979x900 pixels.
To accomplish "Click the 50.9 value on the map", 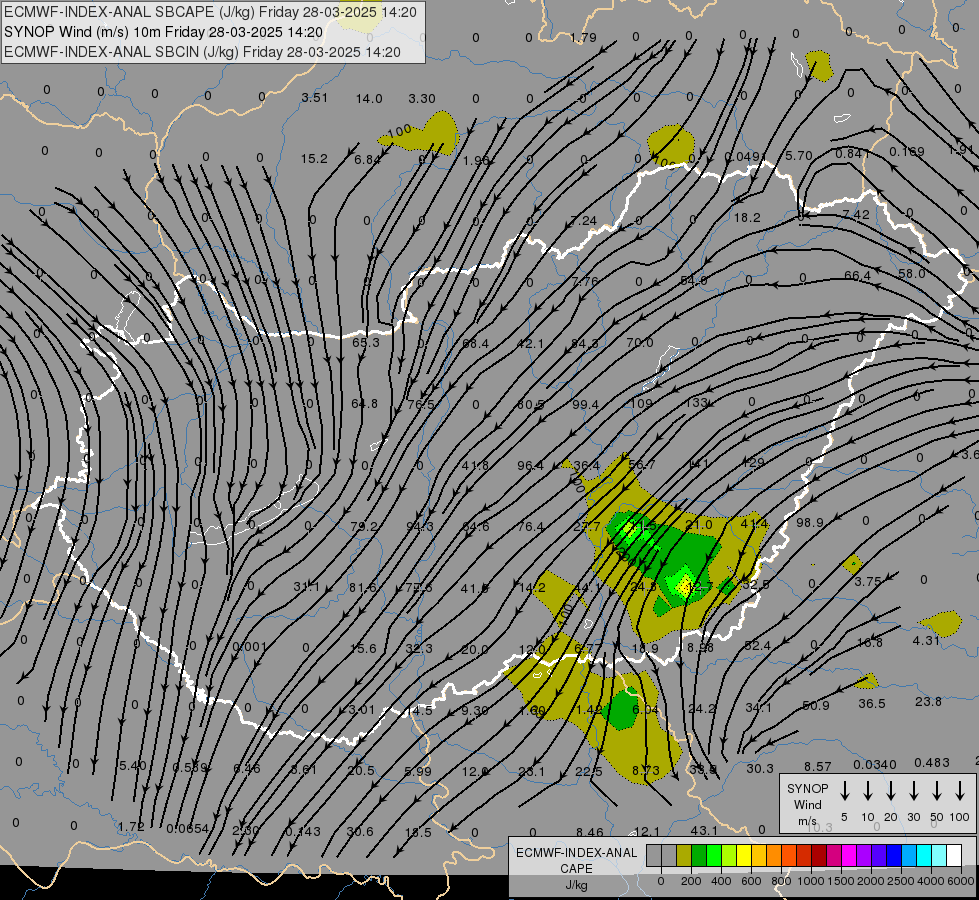I will (x=815, y=706).
